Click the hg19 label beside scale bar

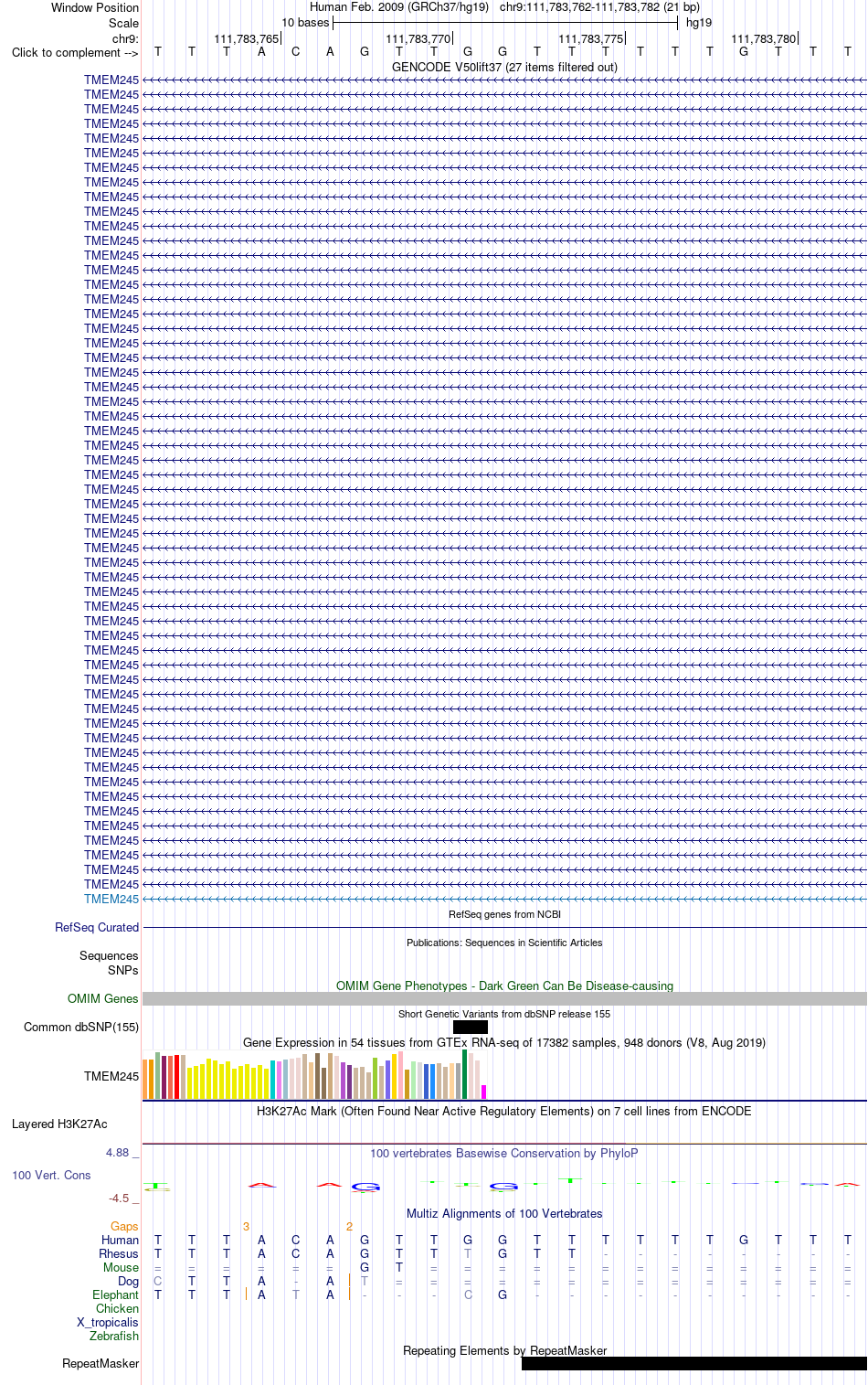tap(699, 22)
